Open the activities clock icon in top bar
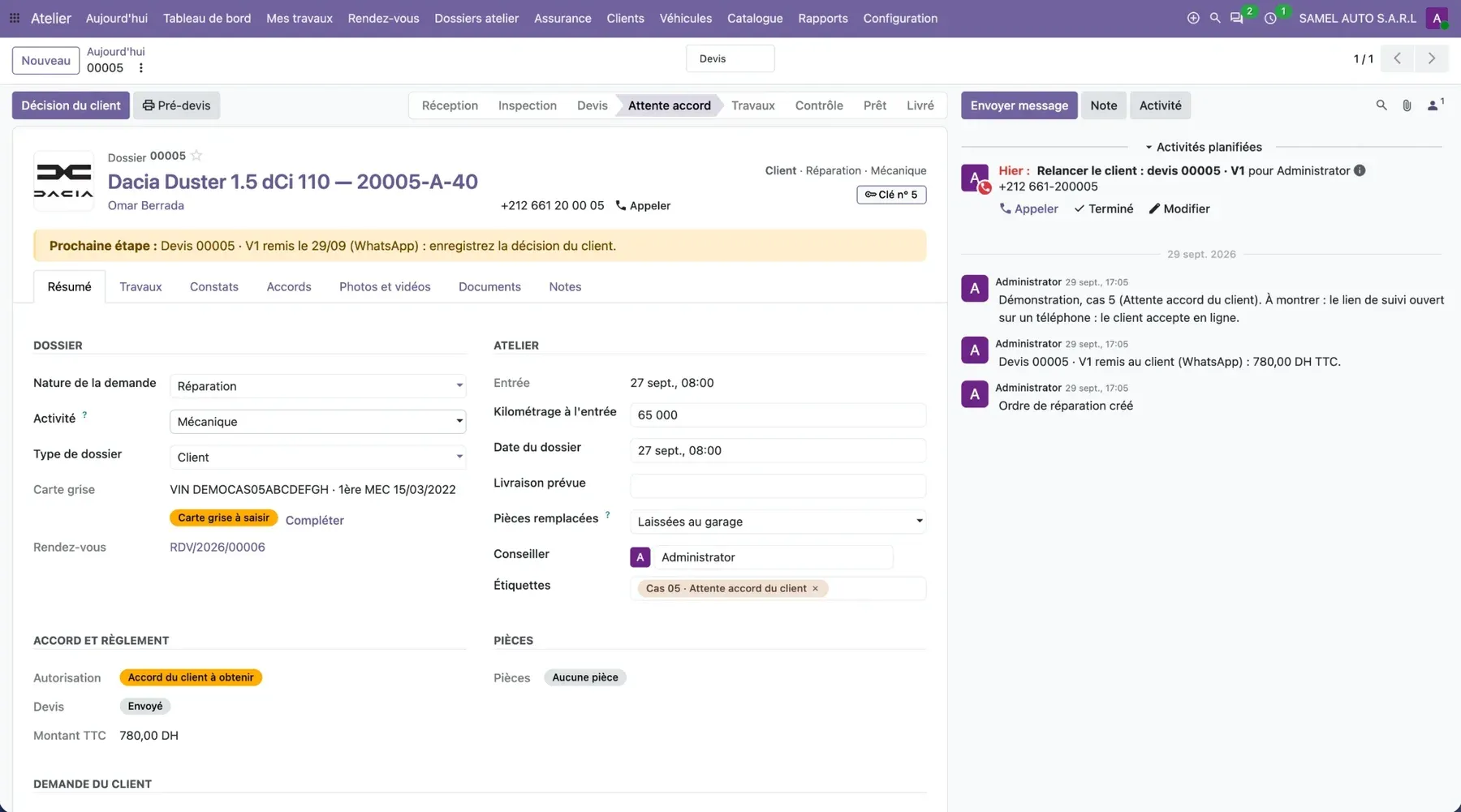Viewport: 1461px width, 812px height. tap(1270, 18)
